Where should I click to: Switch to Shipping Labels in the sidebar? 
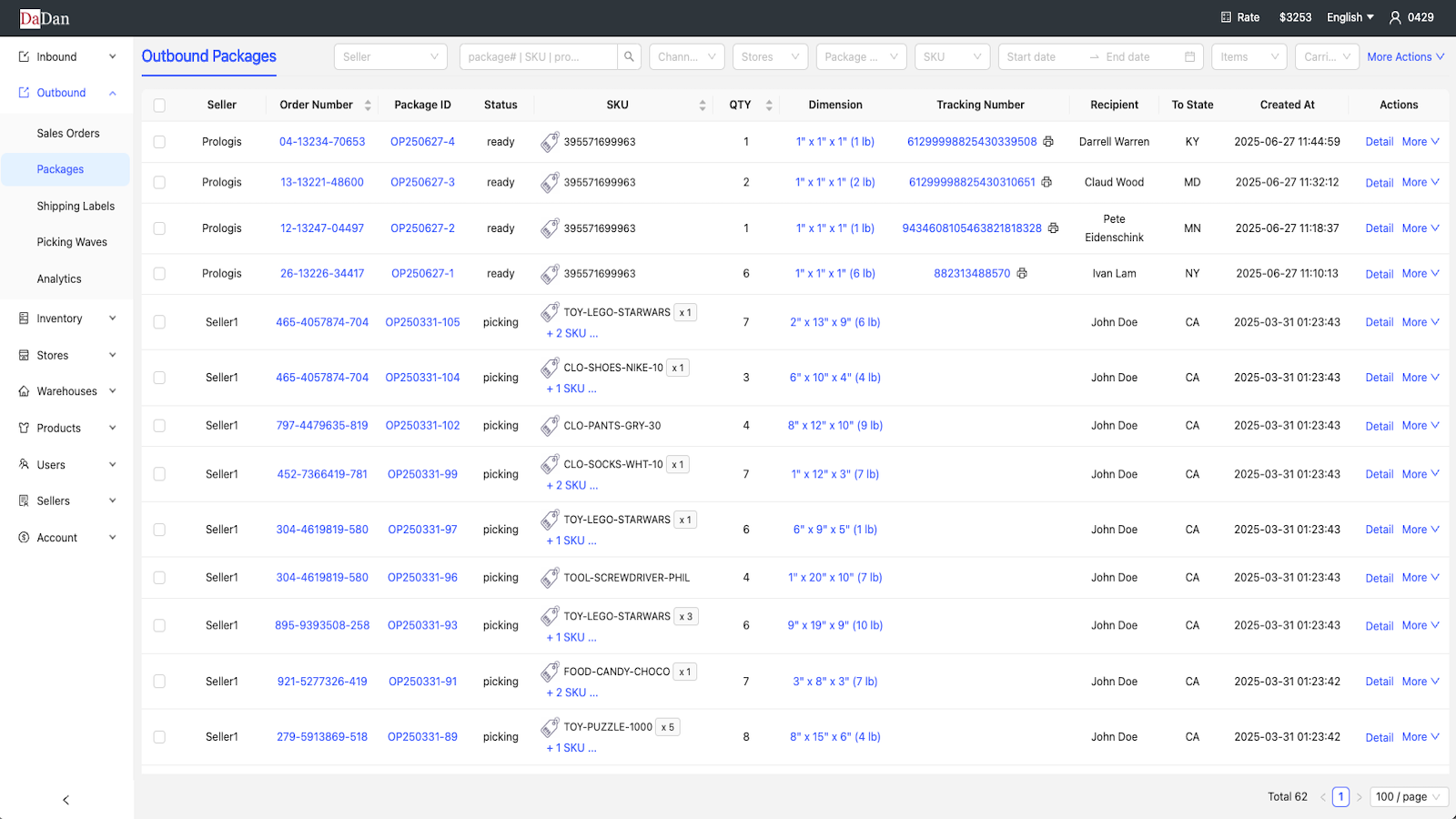click(x=76, y=206)
